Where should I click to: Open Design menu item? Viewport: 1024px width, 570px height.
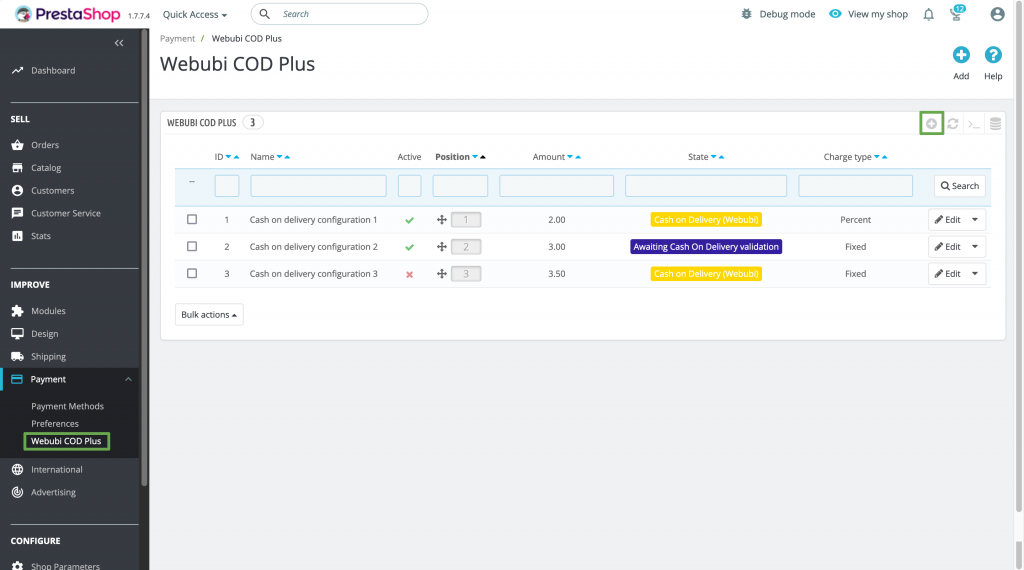click(x=44, y=334)
